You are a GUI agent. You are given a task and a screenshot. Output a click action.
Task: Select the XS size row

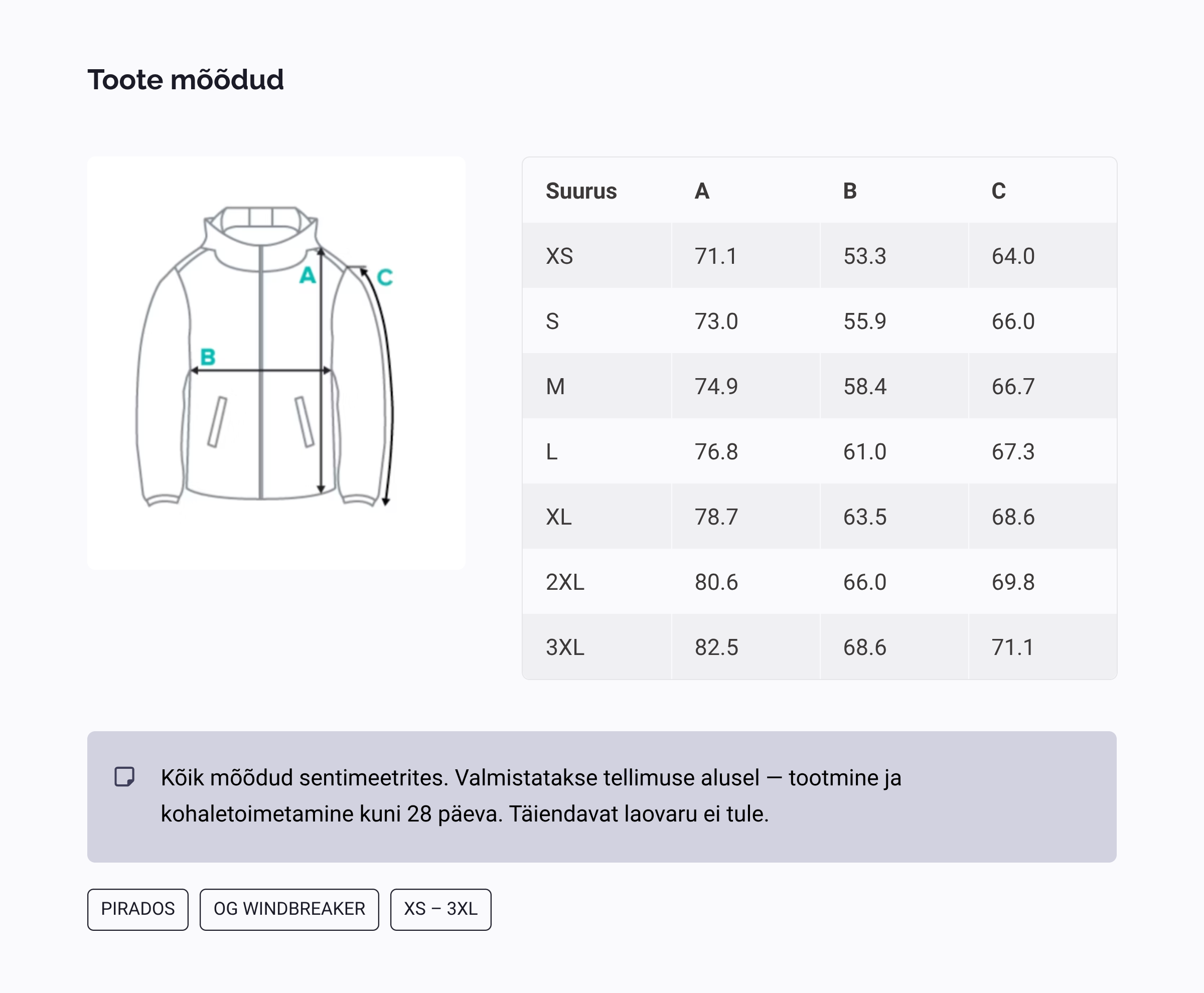click(x=819, y=256)
